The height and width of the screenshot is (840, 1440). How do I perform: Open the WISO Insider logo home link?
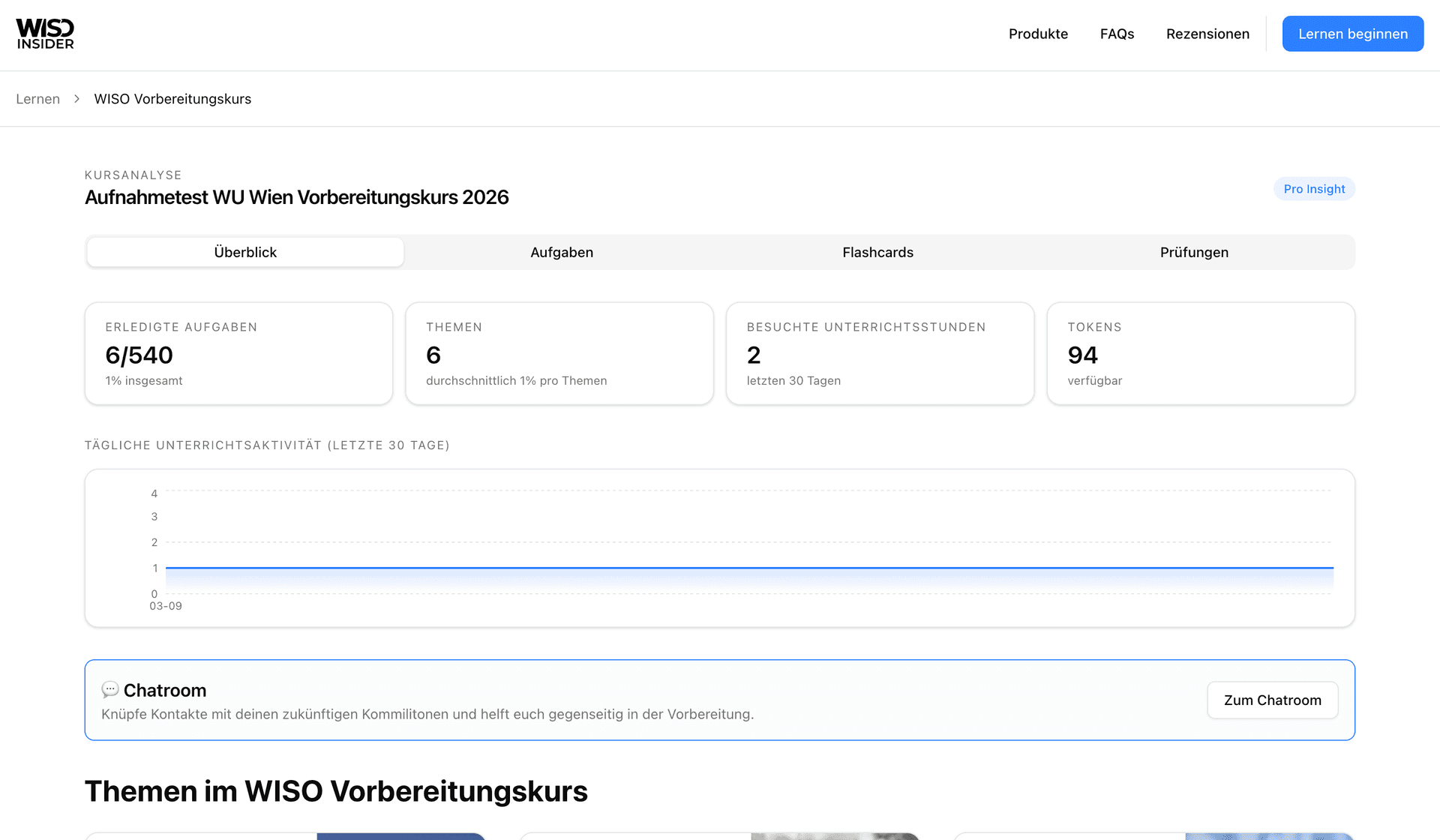tap(45, 34)
